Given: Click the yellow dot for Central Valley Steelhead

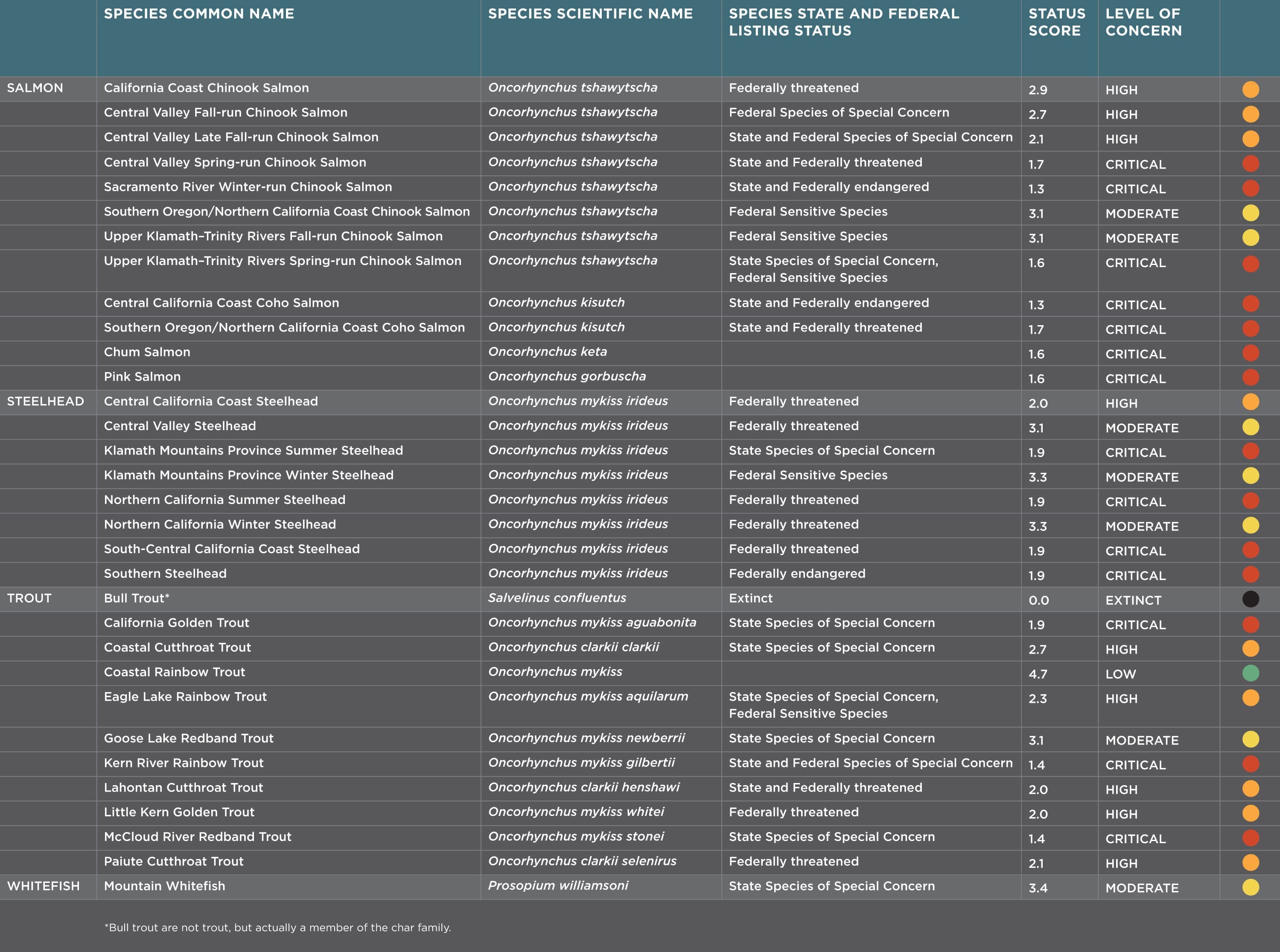Looking at the screenshot, I should point(1250,427).
